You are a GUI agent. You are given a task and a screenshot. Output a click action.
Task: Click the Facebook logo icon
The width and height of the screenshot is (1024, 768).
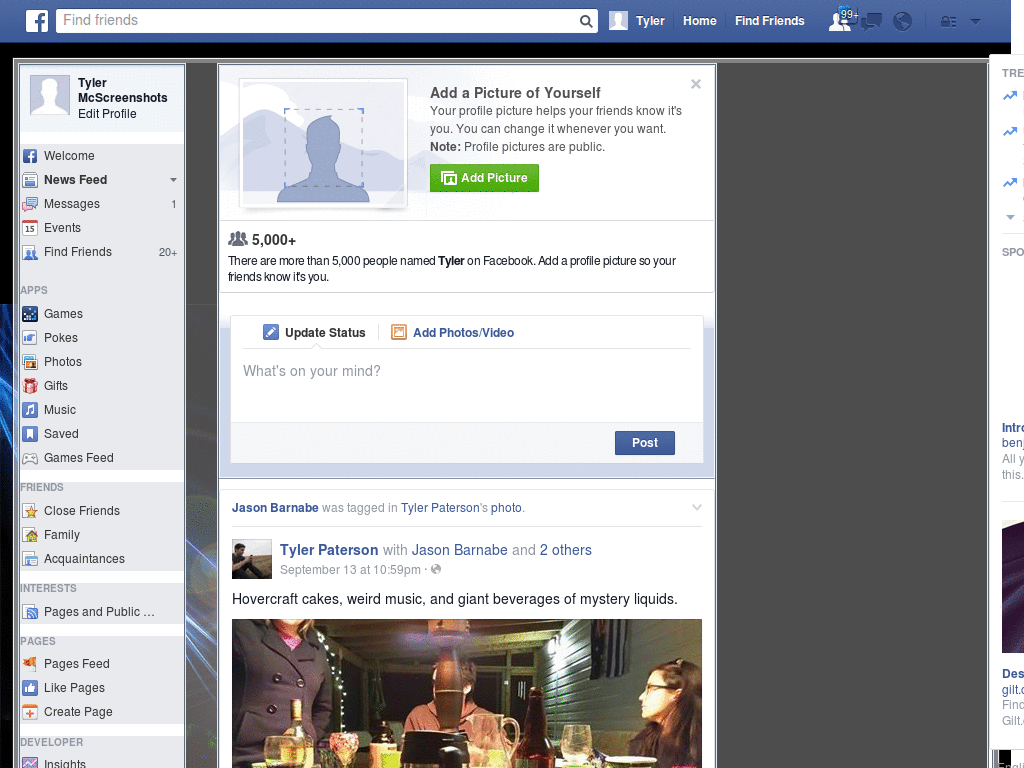pyautogui.click(x=37, y=21)
